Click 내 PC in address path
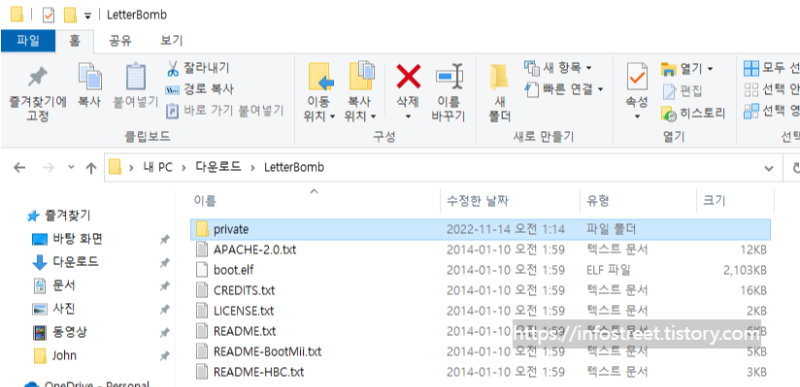Viewport: 800px width, 387px height. coord(158,167)
